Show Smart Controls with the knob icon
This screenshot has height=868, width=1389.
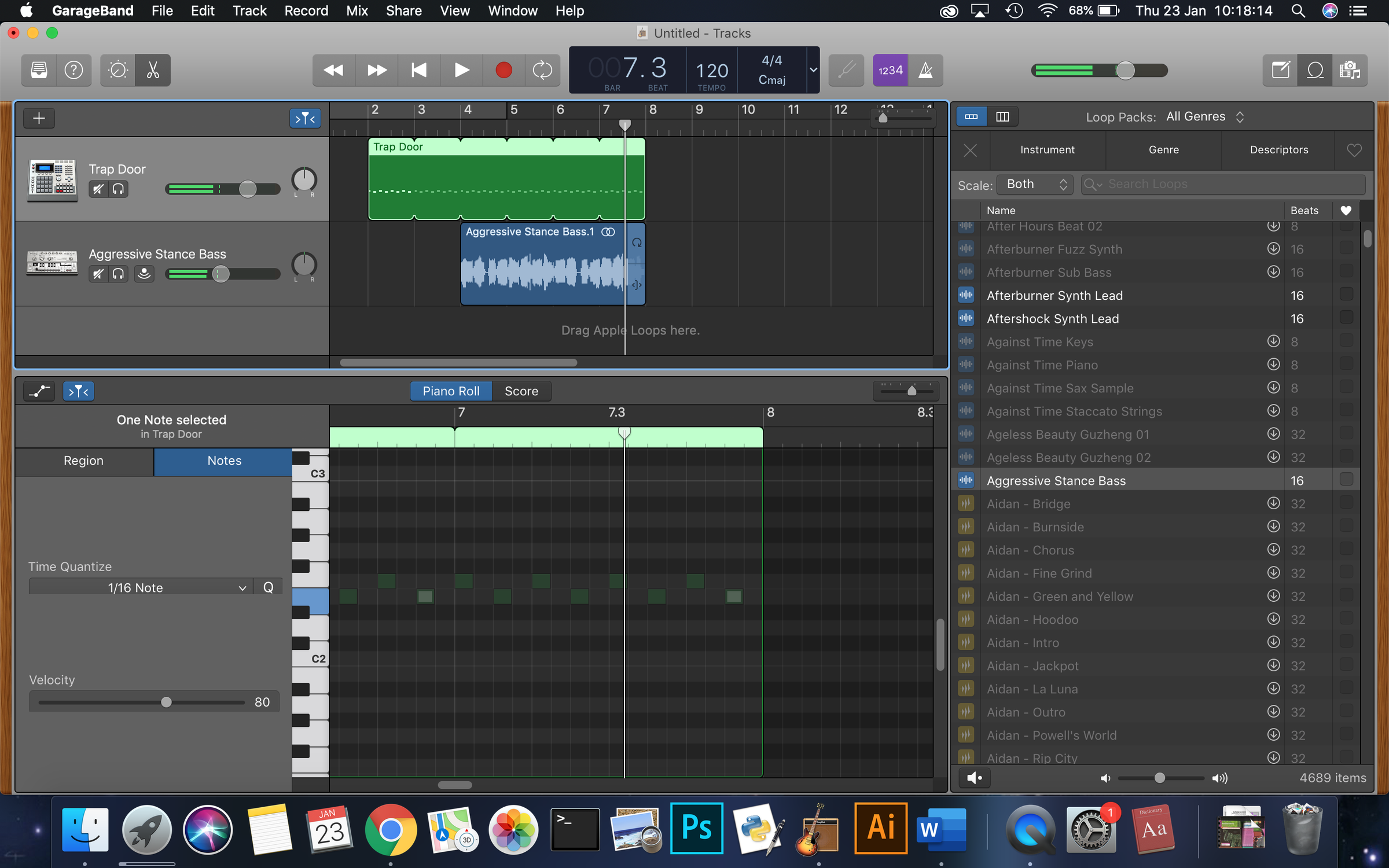[117, 70]
